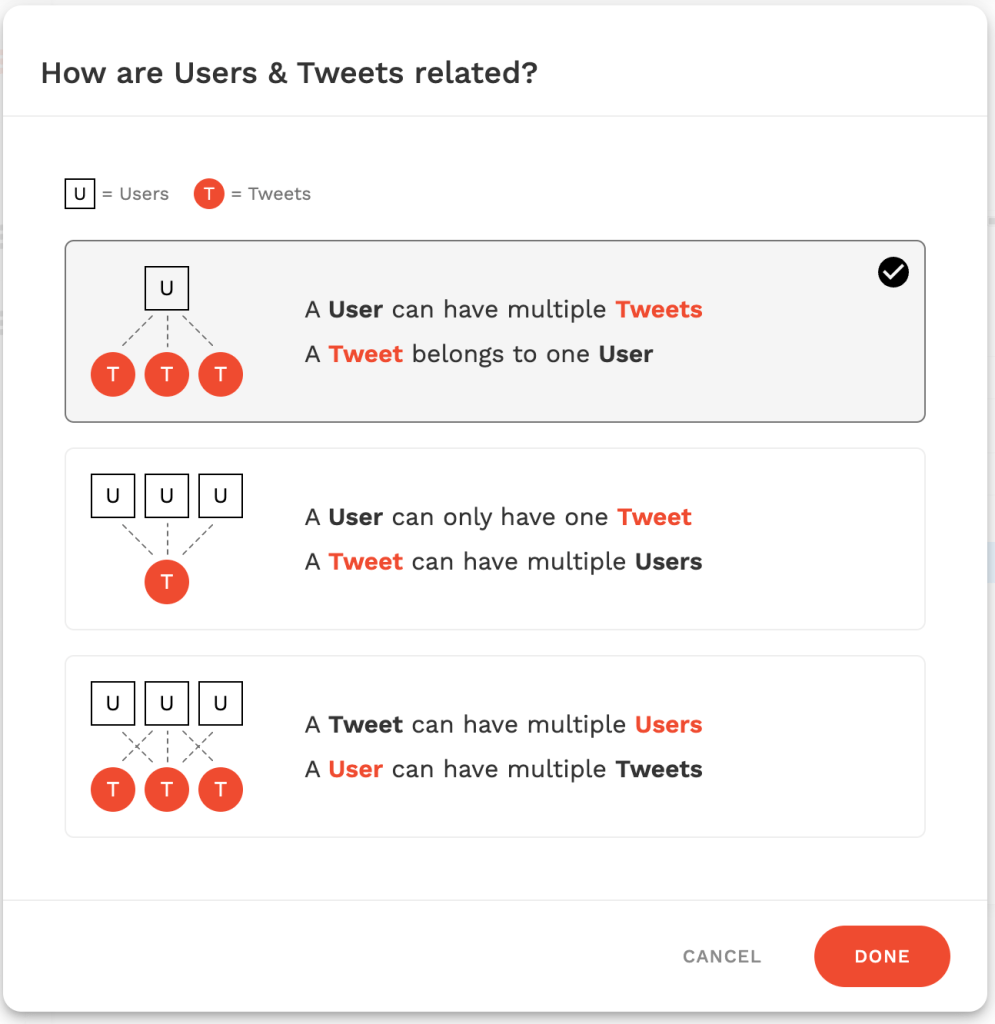Click the "A Tweet belongs to one User" text

tap(479, 354)
